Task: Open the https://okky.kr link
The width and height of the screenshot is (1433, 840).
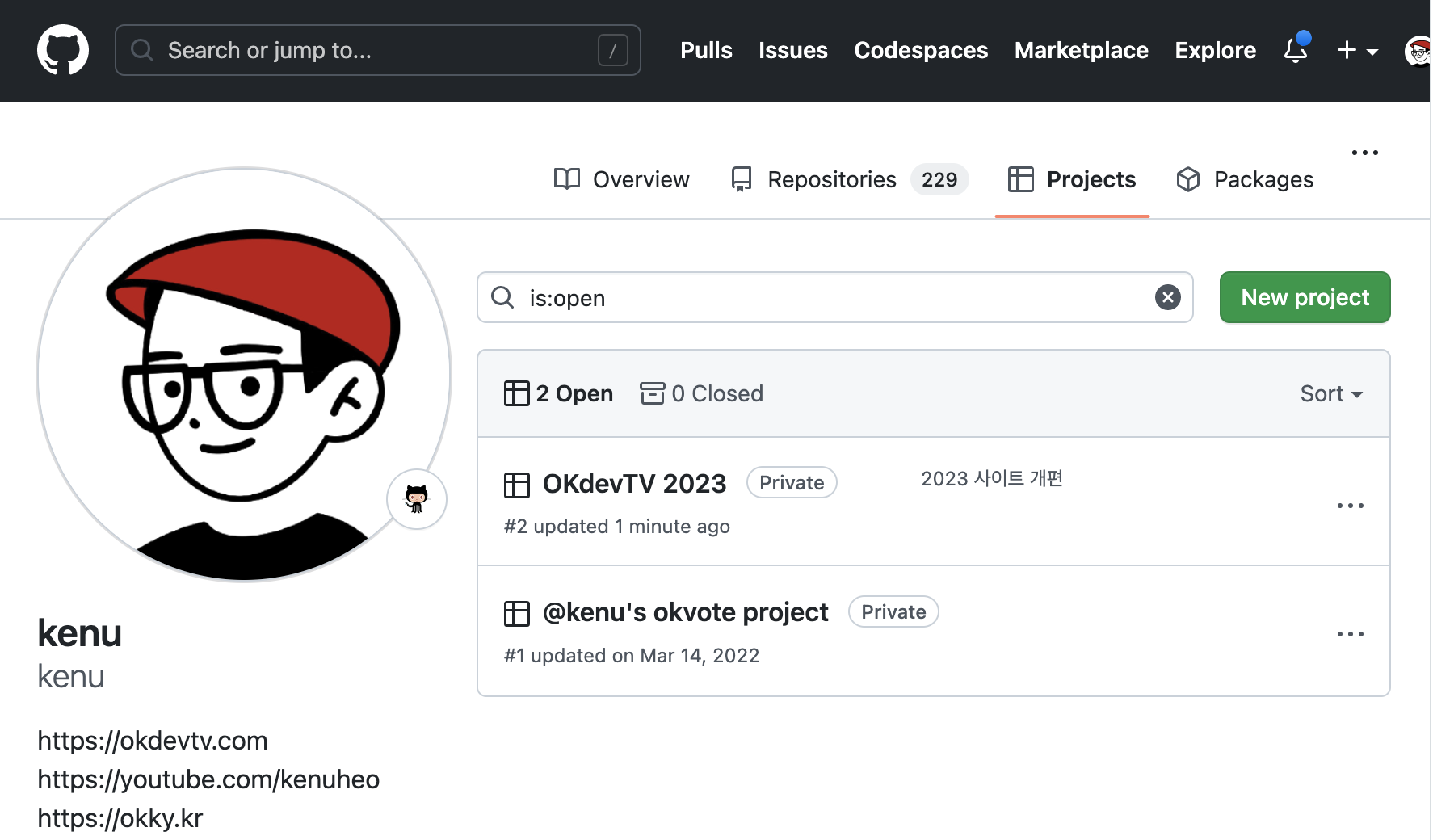Action: pos(120,818)
